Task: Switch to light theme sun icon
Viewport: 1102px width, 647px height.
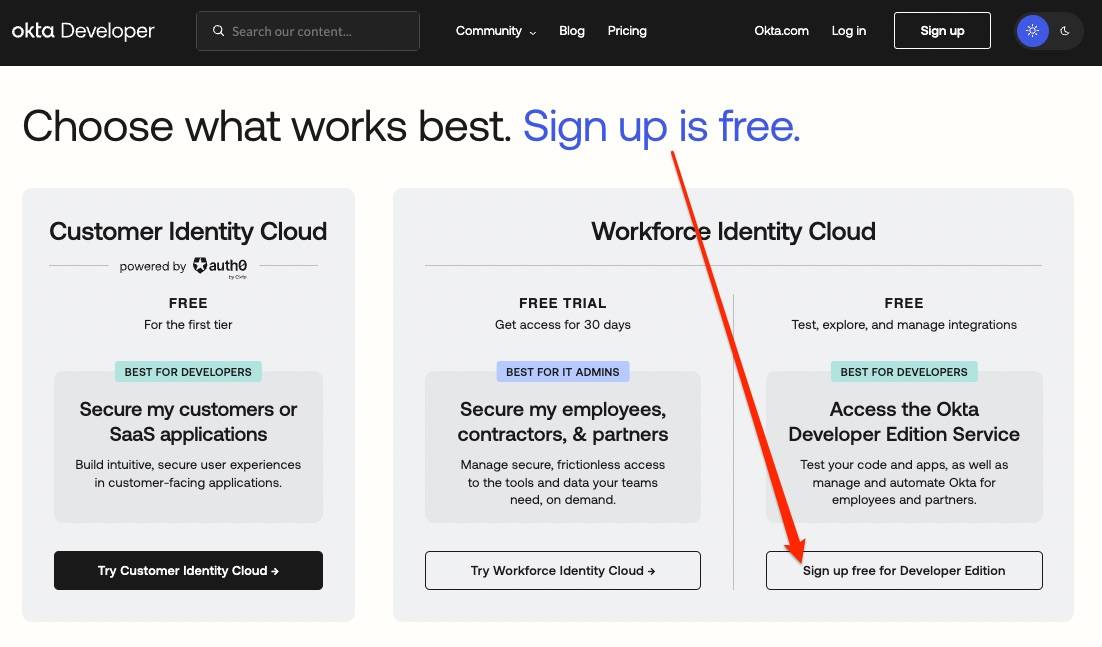Action: [1032, 31]
